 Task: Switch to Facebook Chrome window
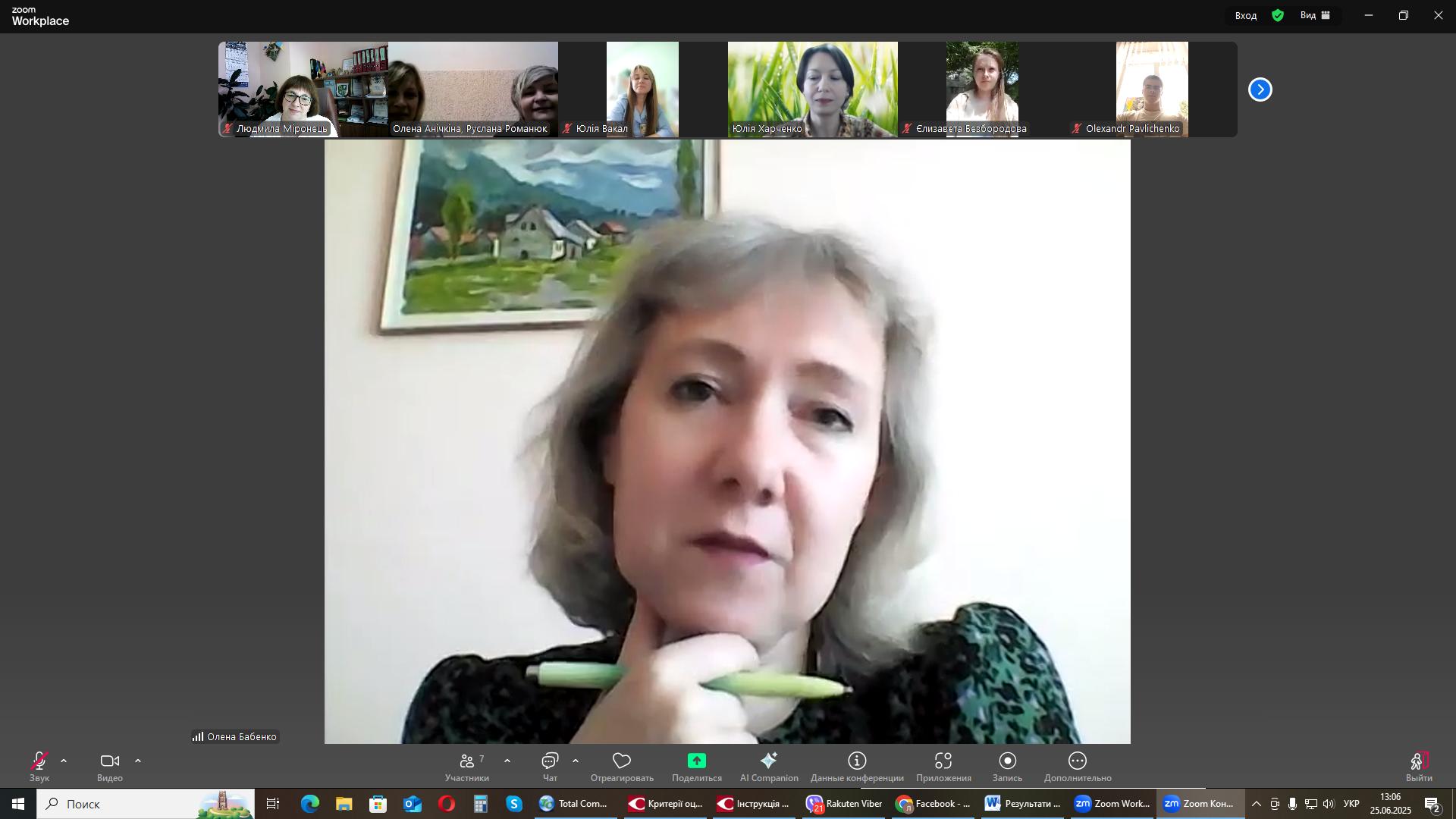(x=933, y=804)
